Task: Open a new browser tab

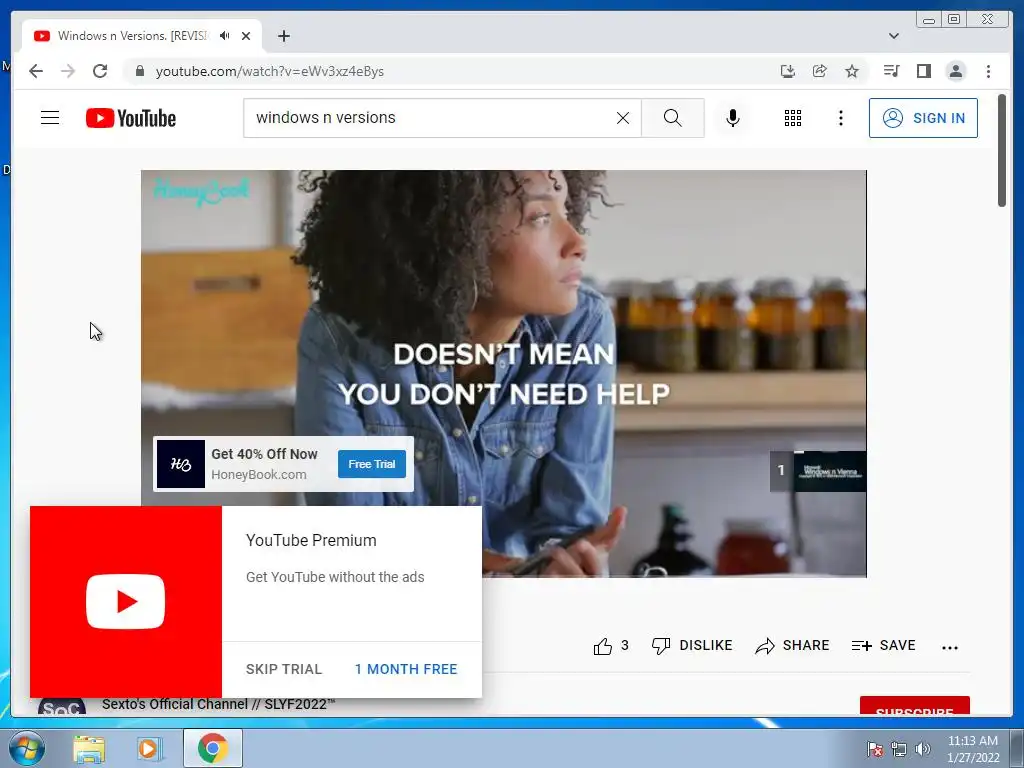Action: point(283,36)
